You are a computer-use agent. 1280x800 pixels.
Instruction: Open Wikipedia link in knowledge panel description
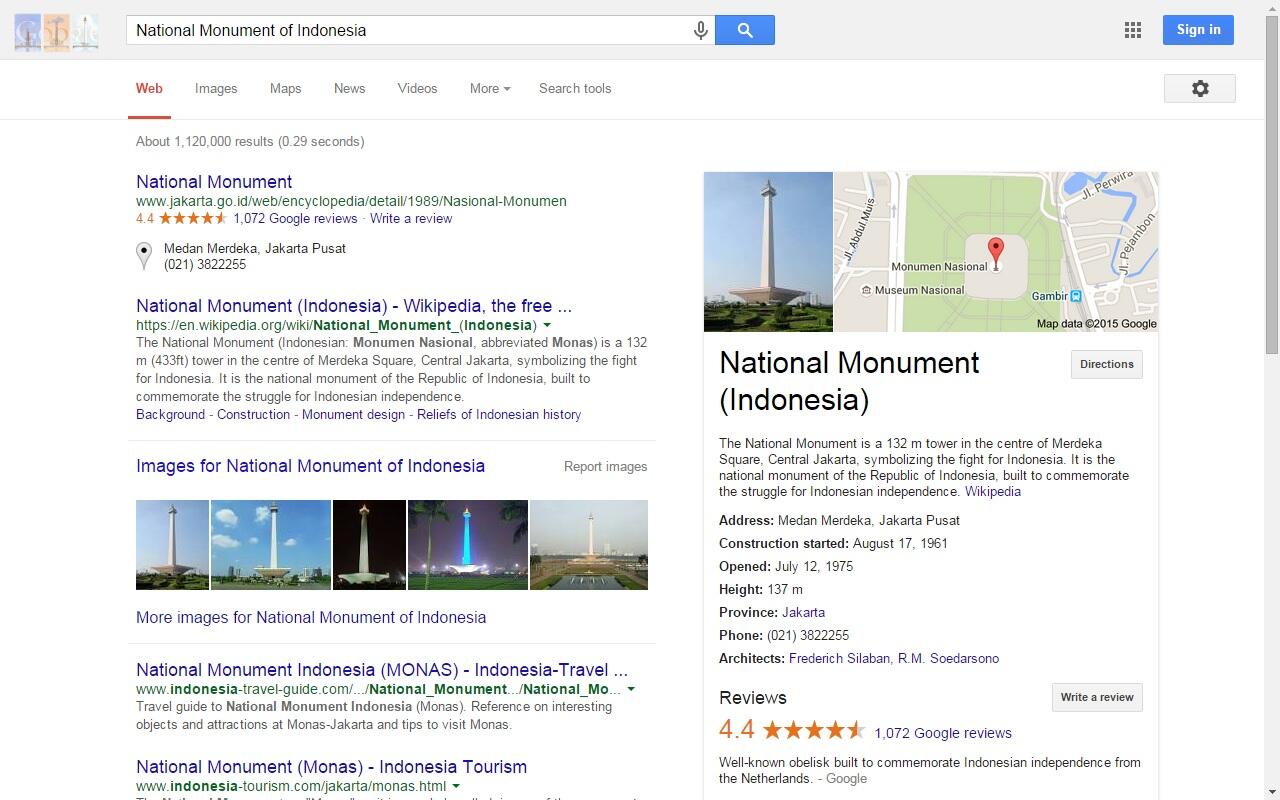(x=992, y=491)
